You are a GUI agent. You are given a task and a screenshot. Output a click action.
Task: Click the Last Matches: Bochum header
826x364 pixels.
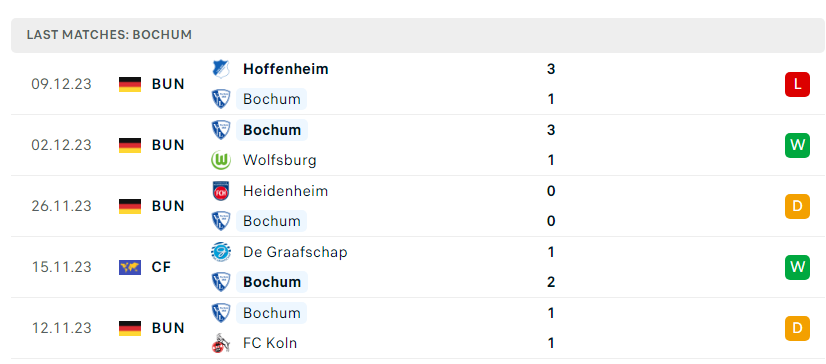pyautogui.click(x=109, y=35)
